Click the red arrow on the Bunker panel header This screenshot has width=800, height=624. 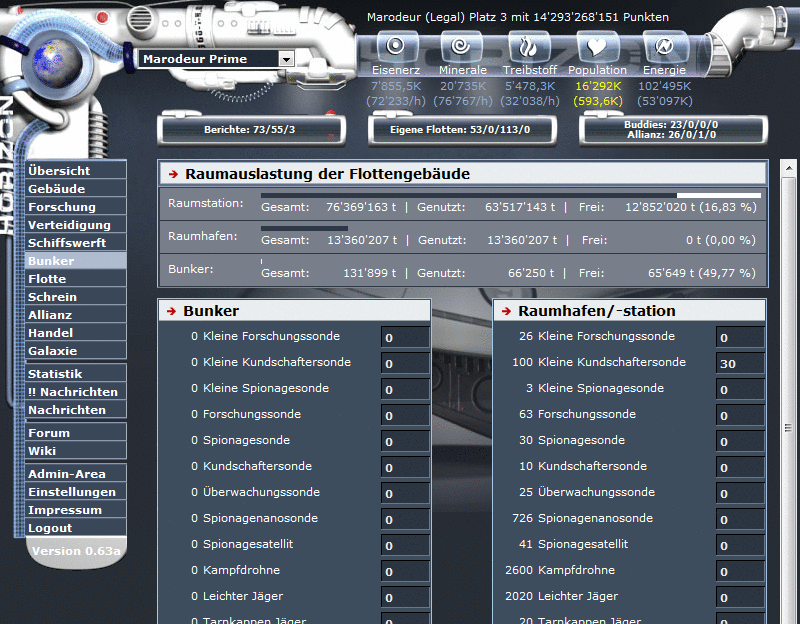(173, 310)
